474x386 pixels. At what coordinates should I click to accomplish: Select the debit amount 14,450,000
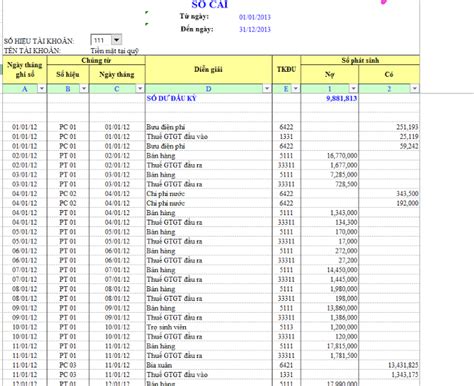tap(342, 270)
